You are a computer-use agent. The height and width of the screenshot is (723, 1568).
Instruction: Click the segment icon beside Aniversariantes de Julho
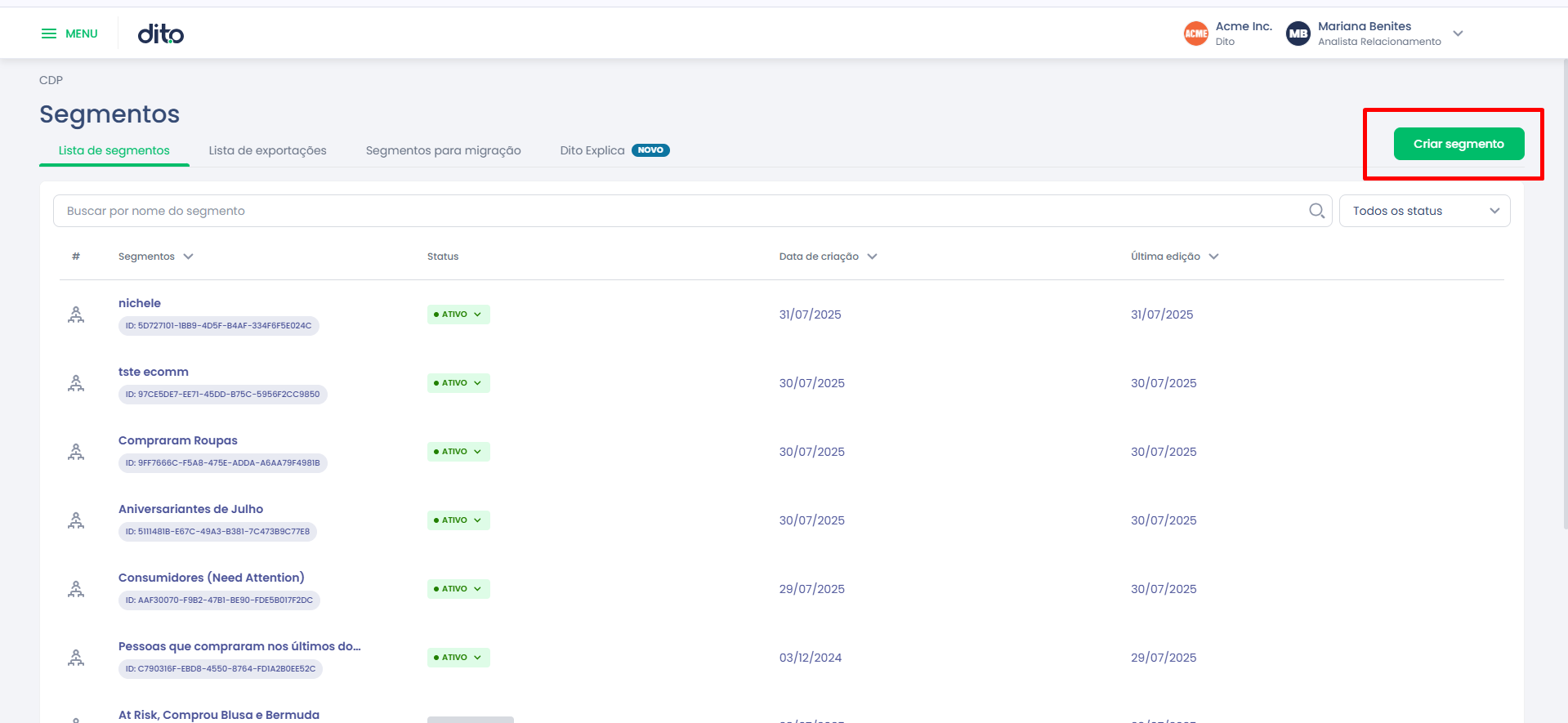point(76,520)
